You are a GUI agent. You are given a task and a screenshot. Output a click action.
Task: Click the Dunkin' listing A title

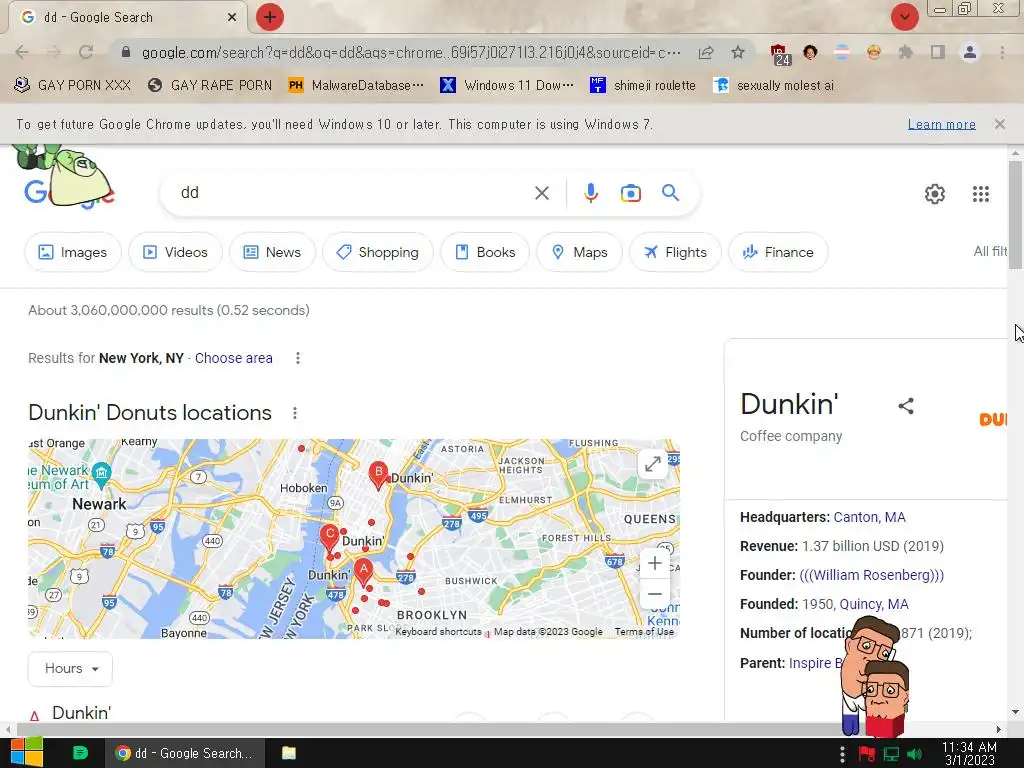coord(82,712)
